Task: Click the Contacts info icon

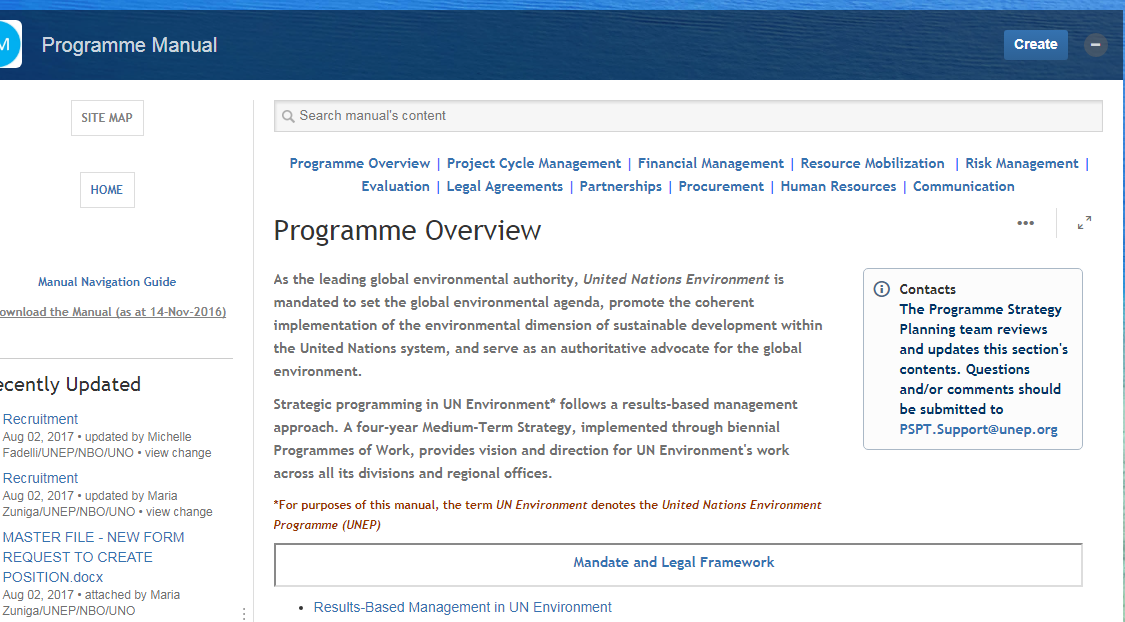Action: (x=881, y=289)
